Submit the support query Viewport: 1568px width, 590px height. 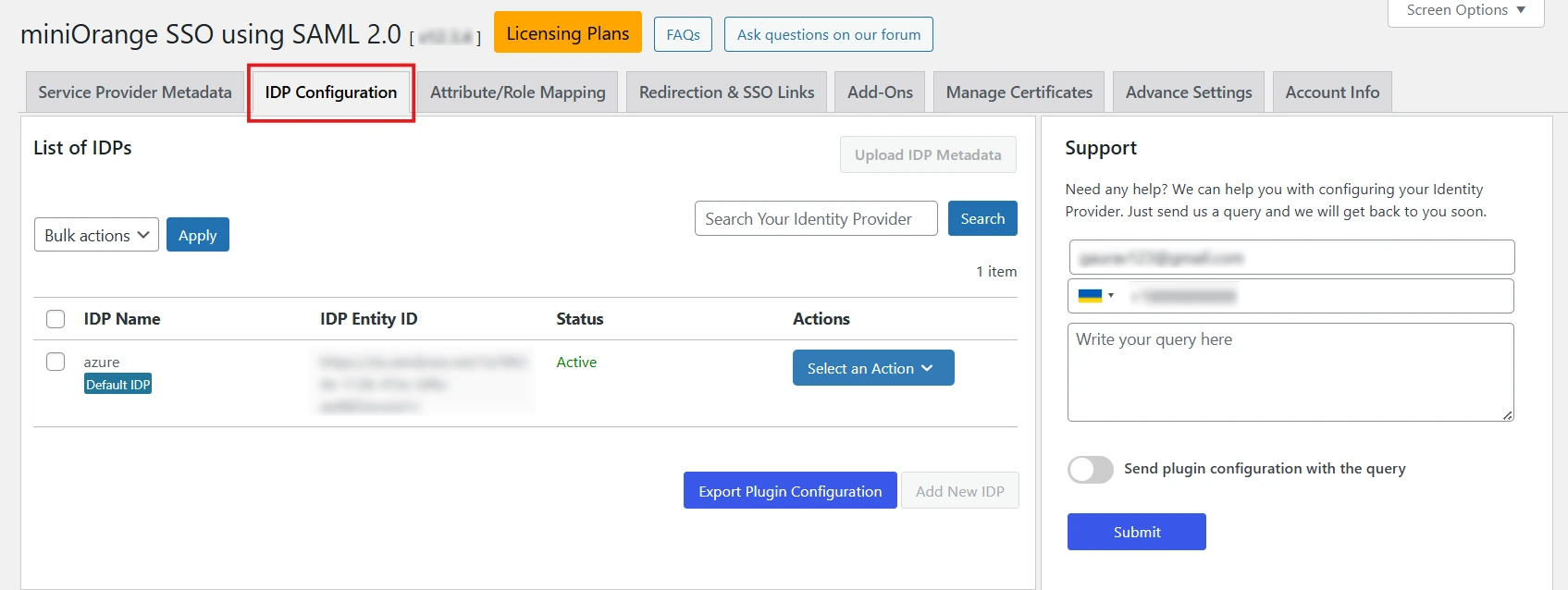(1136, 532)
